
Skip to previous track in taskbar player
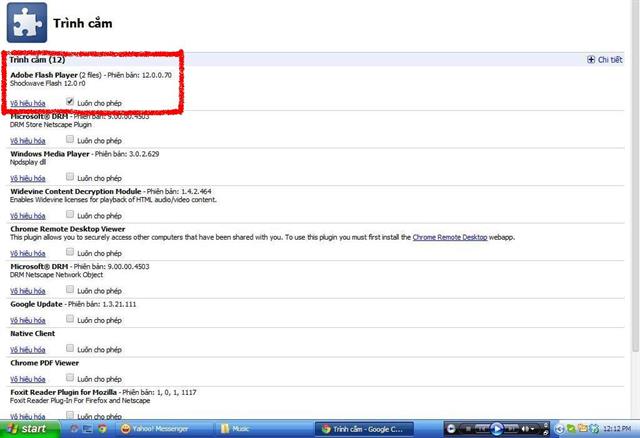[482, 428]
